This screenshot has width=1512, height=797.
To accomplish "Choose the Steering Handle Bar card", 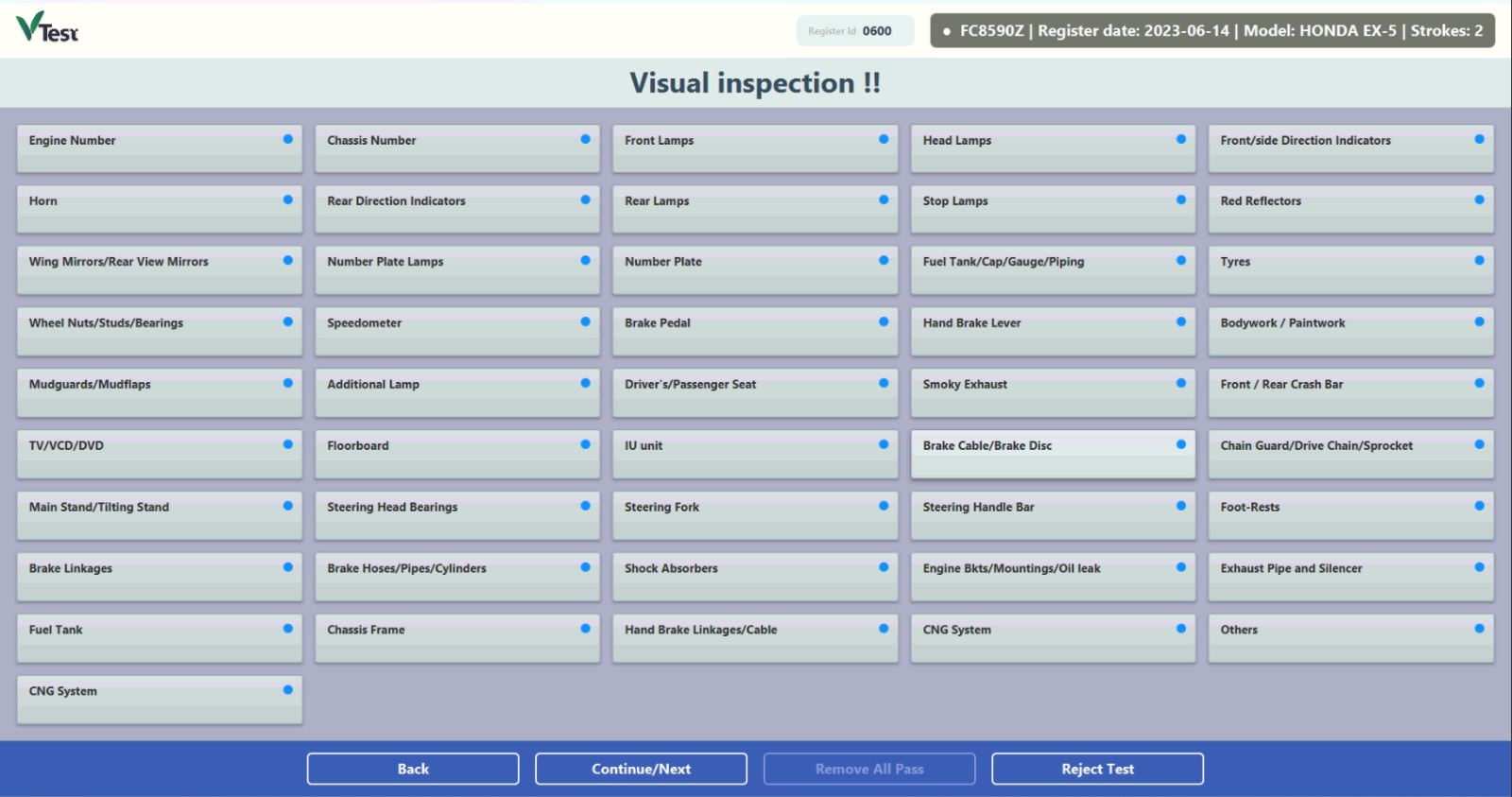I will point(1053,516).
